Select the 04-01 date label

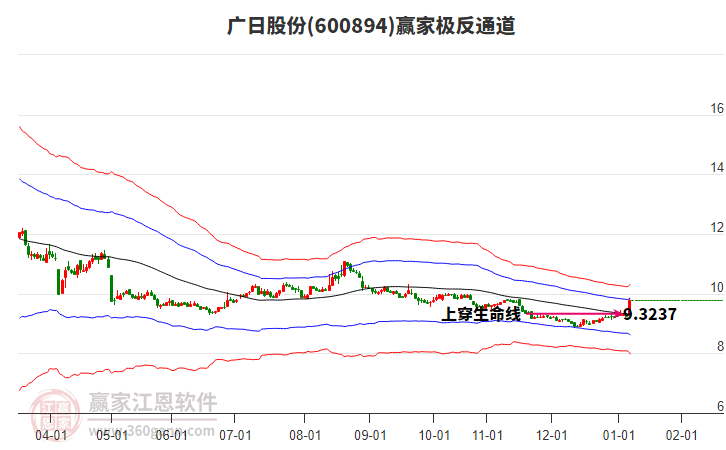[x=51, y=435]
